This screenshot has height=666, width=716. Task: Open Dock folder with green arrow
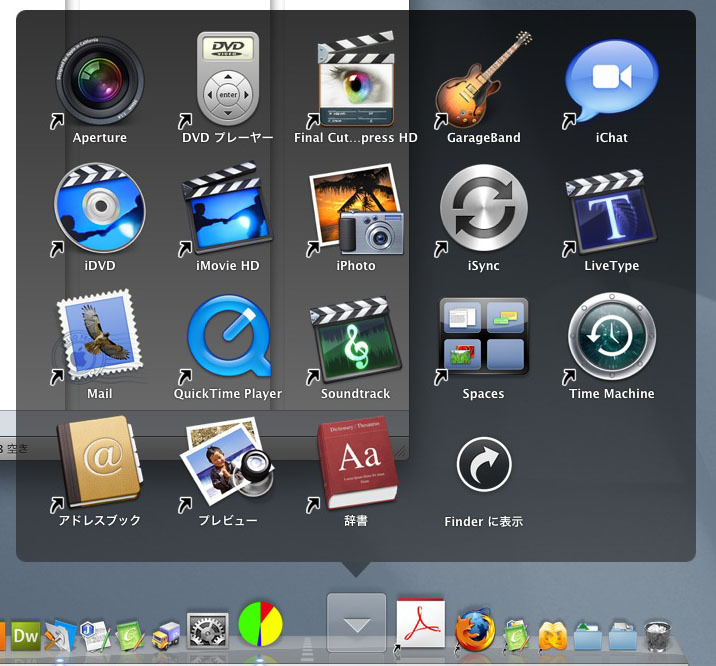pyautogui.click(x=588, y=635)
